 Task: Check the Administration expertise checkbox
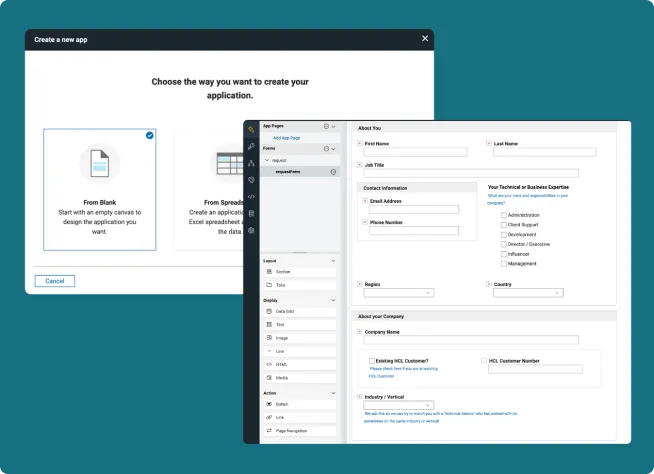[x=503, y=215]
